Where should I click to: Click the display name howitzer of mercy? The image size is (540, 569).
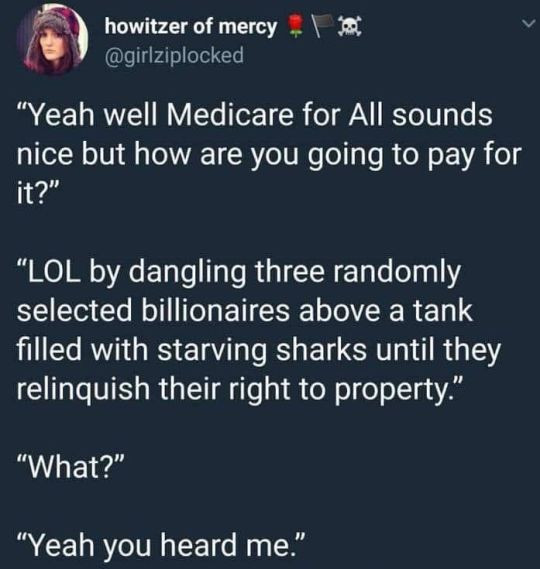click(191, 28)
